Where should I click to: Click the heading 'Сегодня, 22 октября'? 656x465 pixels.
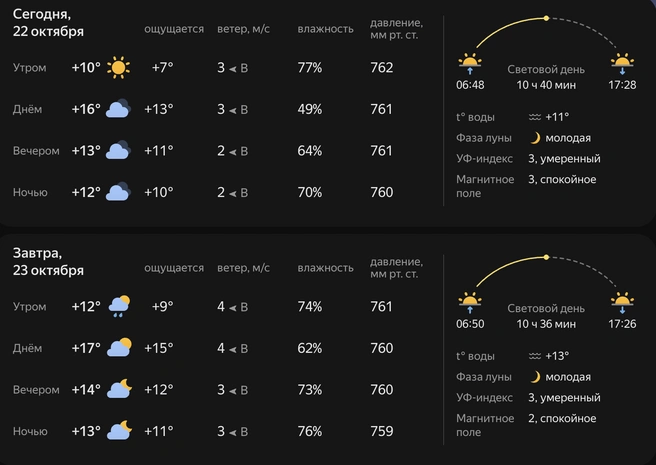[48, 23]
